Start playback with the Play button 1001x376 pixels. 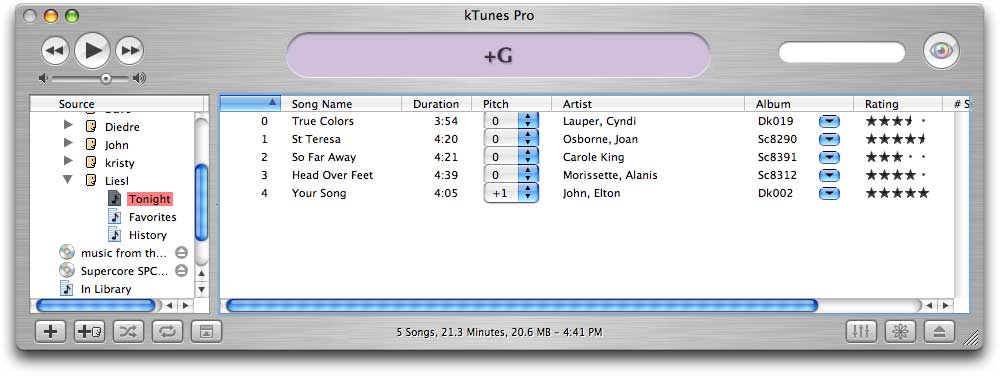[x=93, y=50]
